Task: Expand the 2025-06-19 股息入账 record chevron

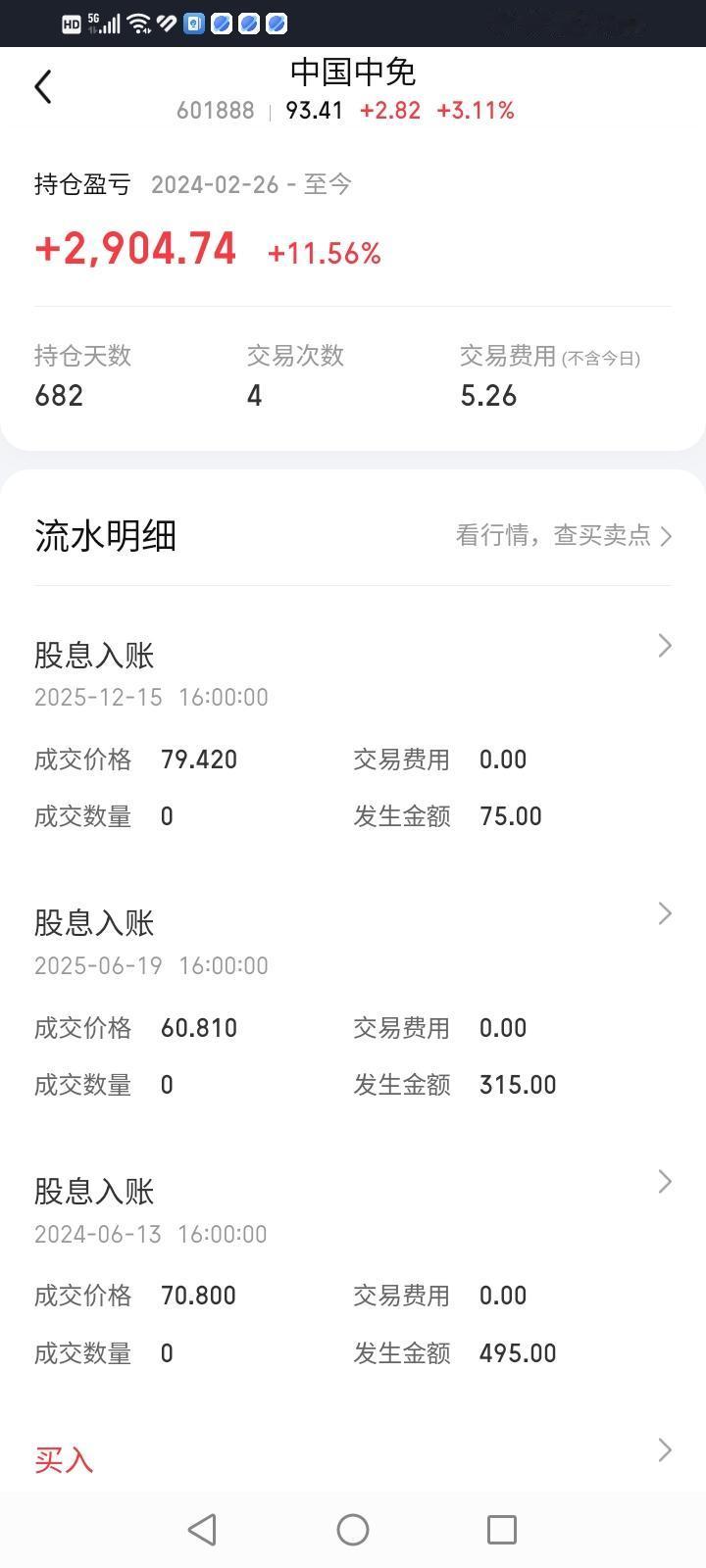Action: point(665,913)
